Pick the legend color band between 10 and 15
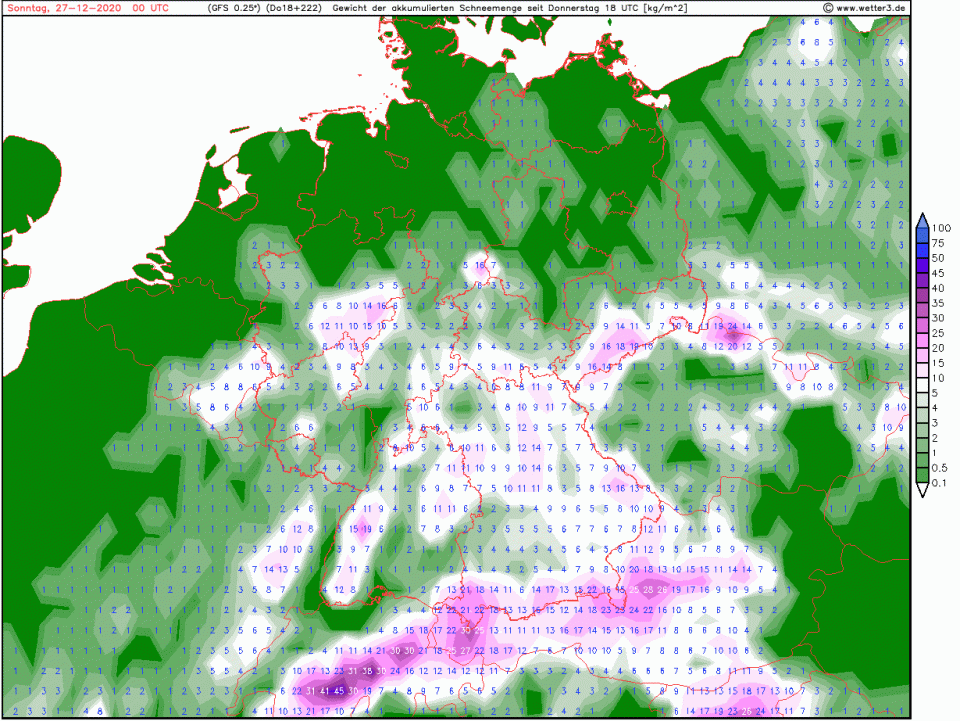Viewport: 960px width, 721px height. click(x=923, y=371)
